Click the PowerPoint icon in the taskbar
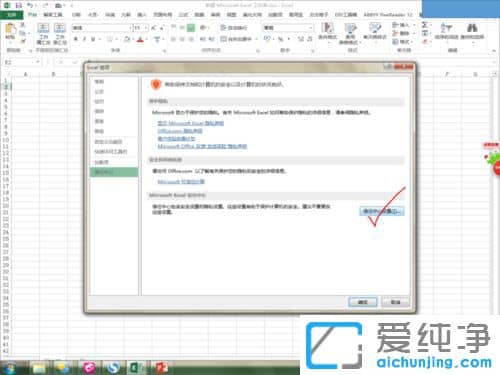 [162, 368]
